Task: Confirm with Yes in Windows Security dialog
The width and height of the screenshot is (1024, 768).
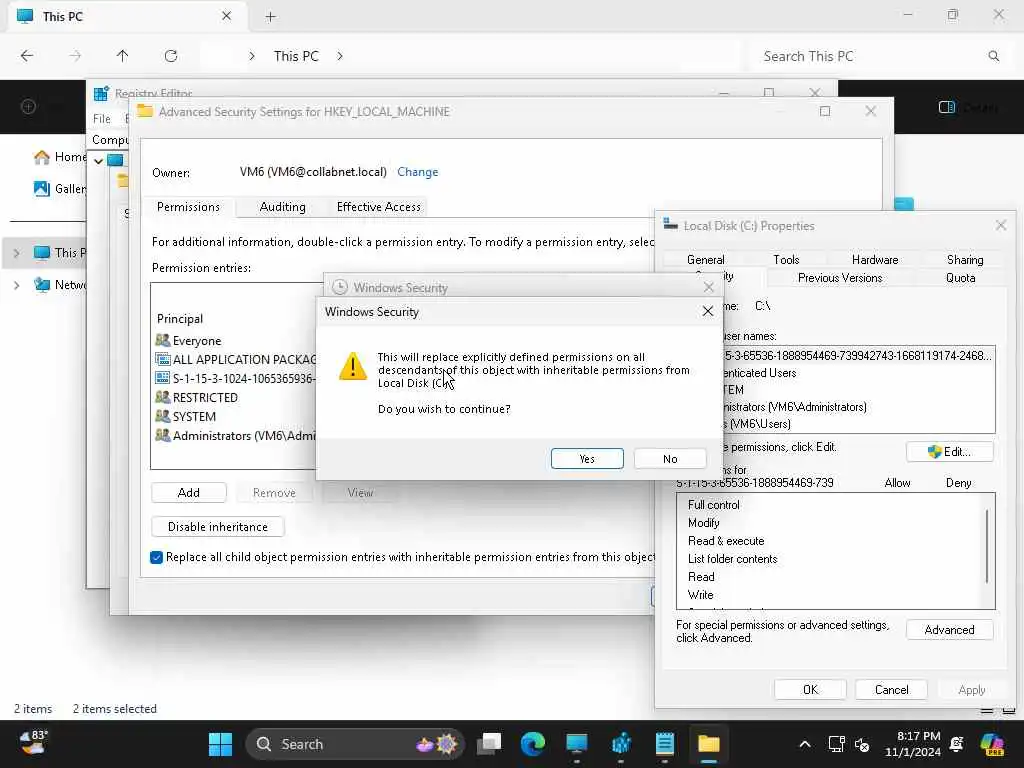Action: [x=586, y=458]
